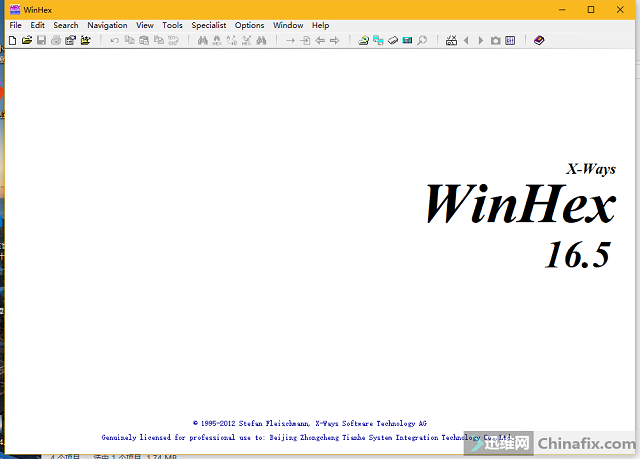
Task: Click the WinHex 16.5 splash logo
Action: pos(520,217)
